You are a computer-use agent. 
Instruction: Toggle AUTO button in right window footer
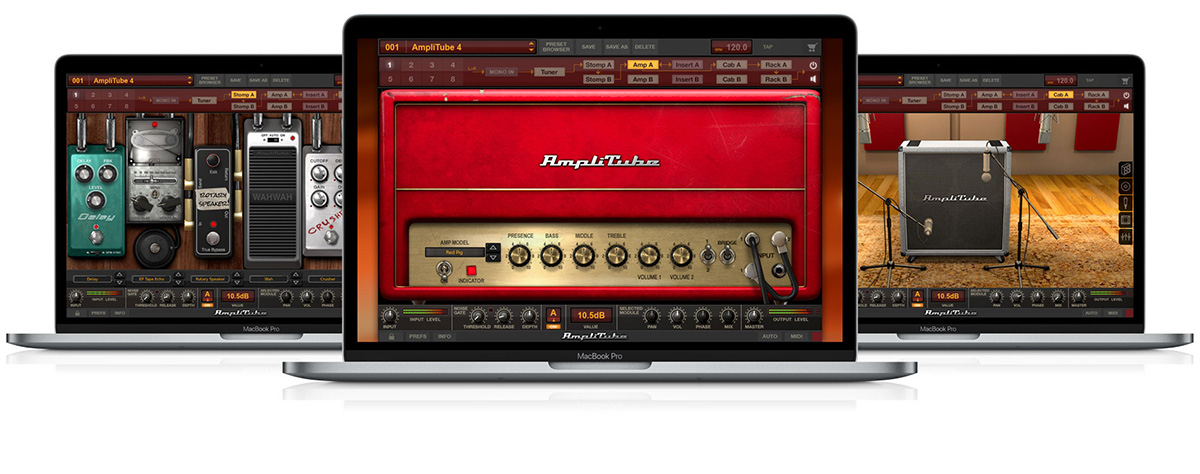pyautogui.click(x=1092, y=312)
